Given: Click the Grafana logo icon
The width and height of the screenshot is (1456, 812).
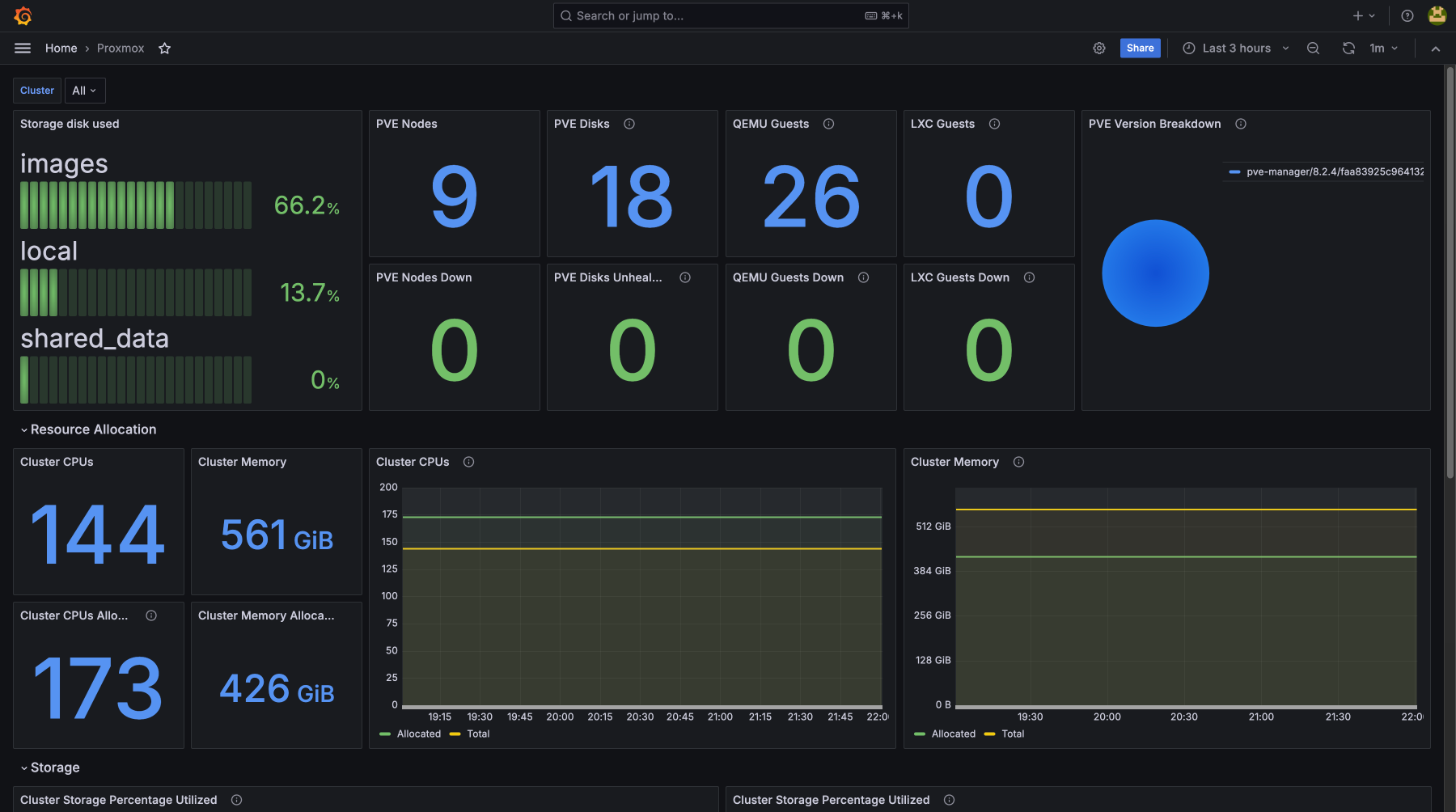Looking at the screenshot, I should [23, 15].
